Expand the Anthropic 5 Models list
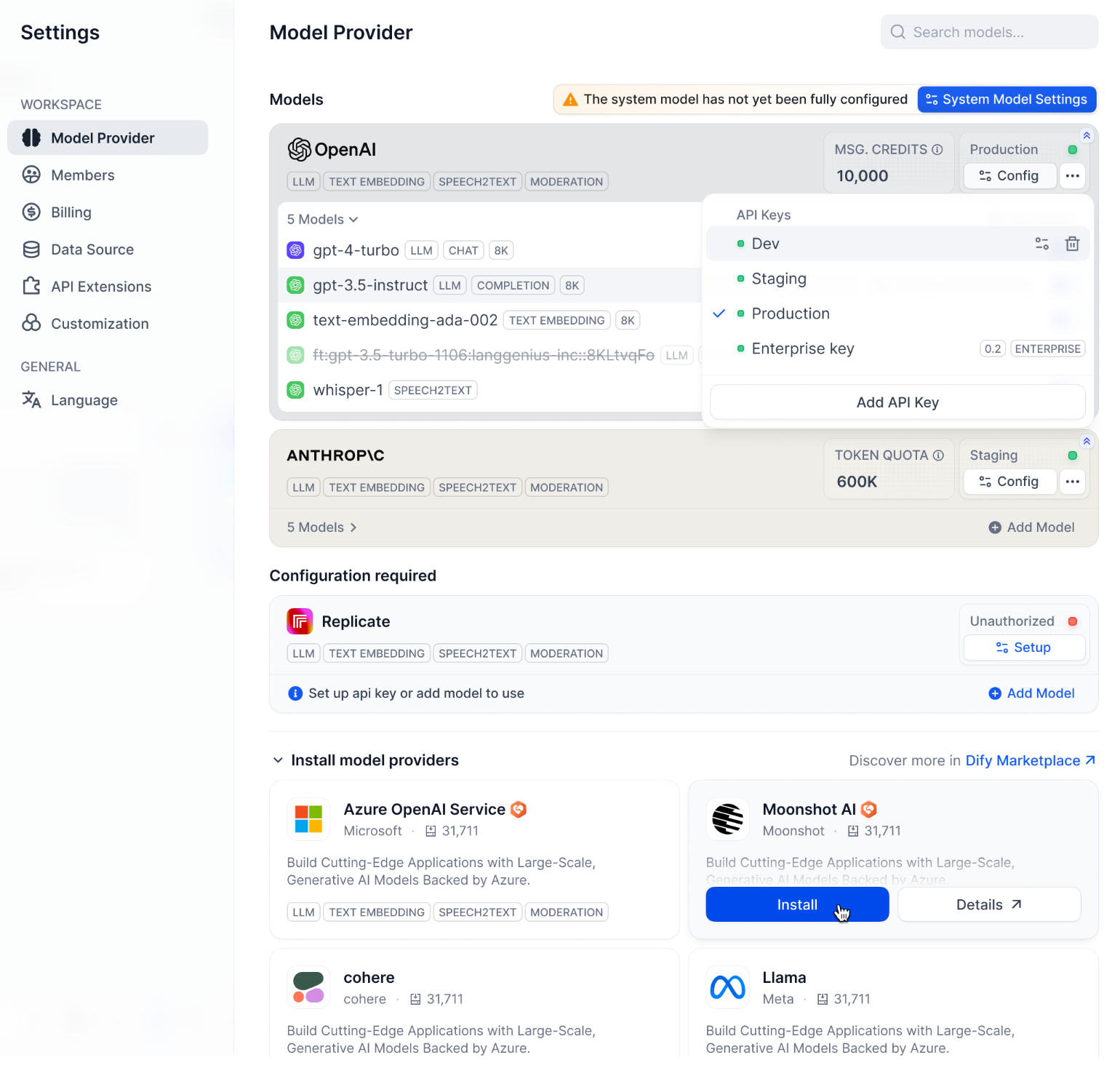The image size is (1120, 1076). point(322,527)
